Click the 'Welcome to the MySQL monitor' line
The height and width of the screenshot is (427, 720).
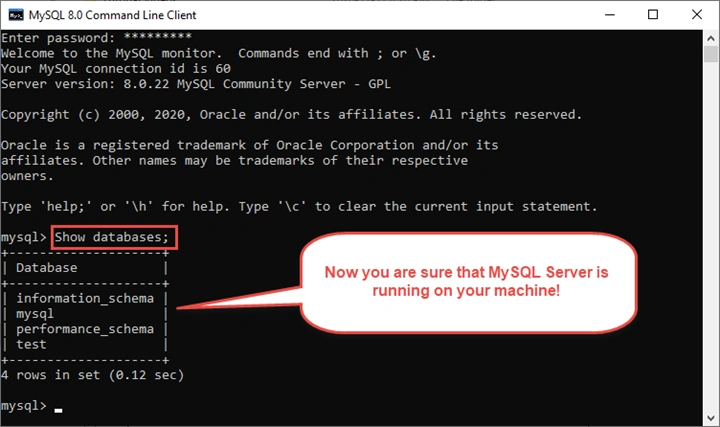[x=219, y=53]
